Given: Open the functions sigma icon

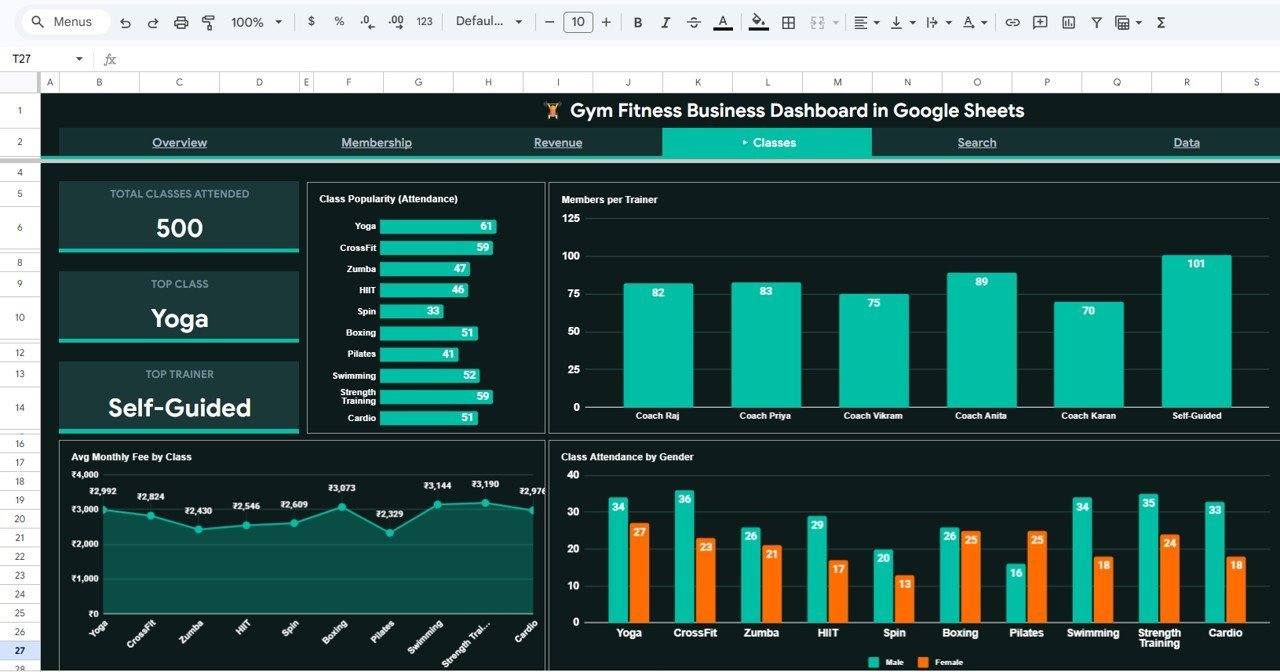Looking at the screenshot, I should (1161, 22).
